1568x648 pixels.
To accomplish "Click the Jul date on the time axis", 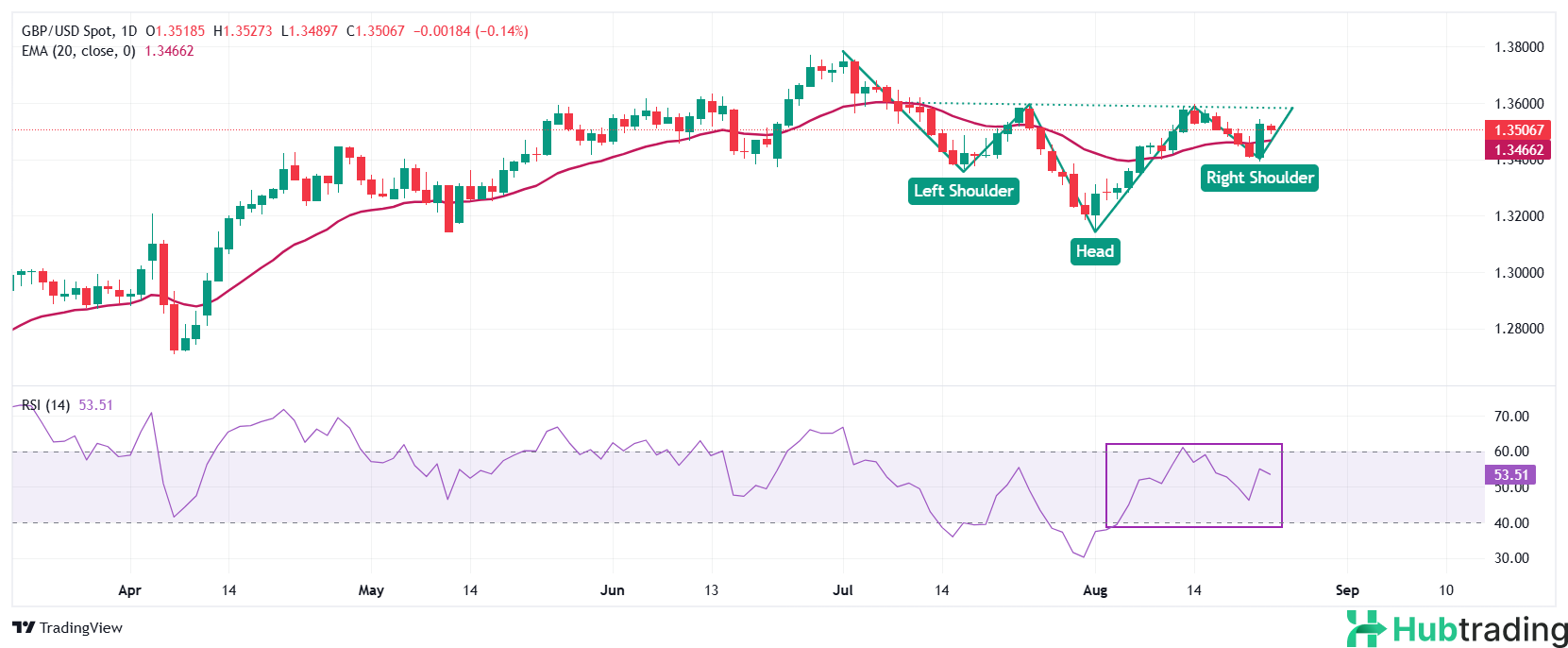I will [842, 590].
